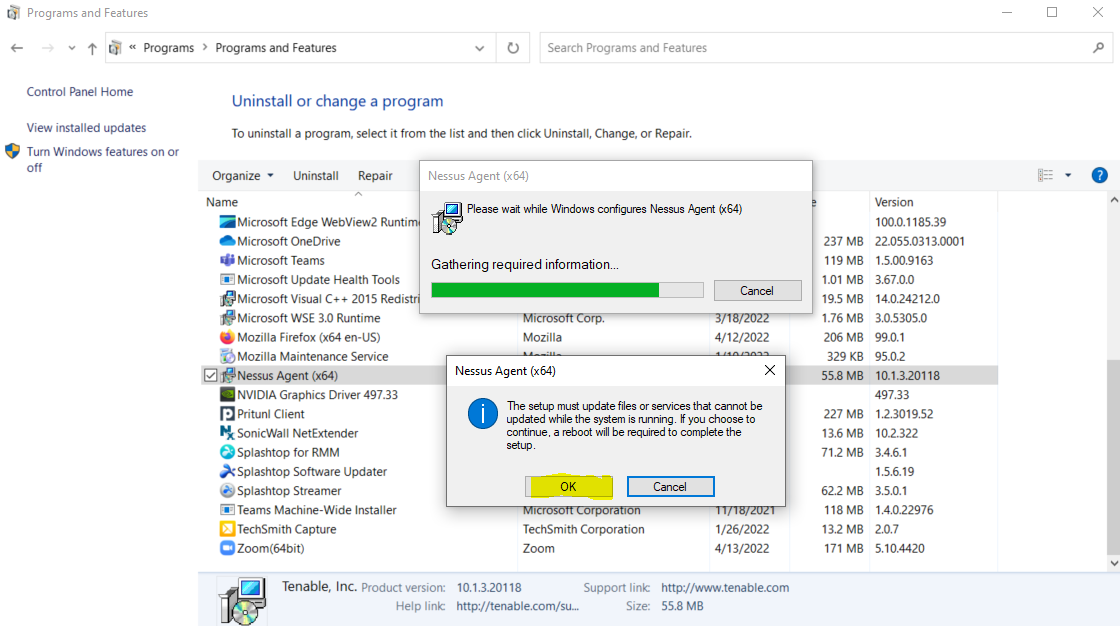Select the Microsoft Update Health Tools icon

click(227, 279)
